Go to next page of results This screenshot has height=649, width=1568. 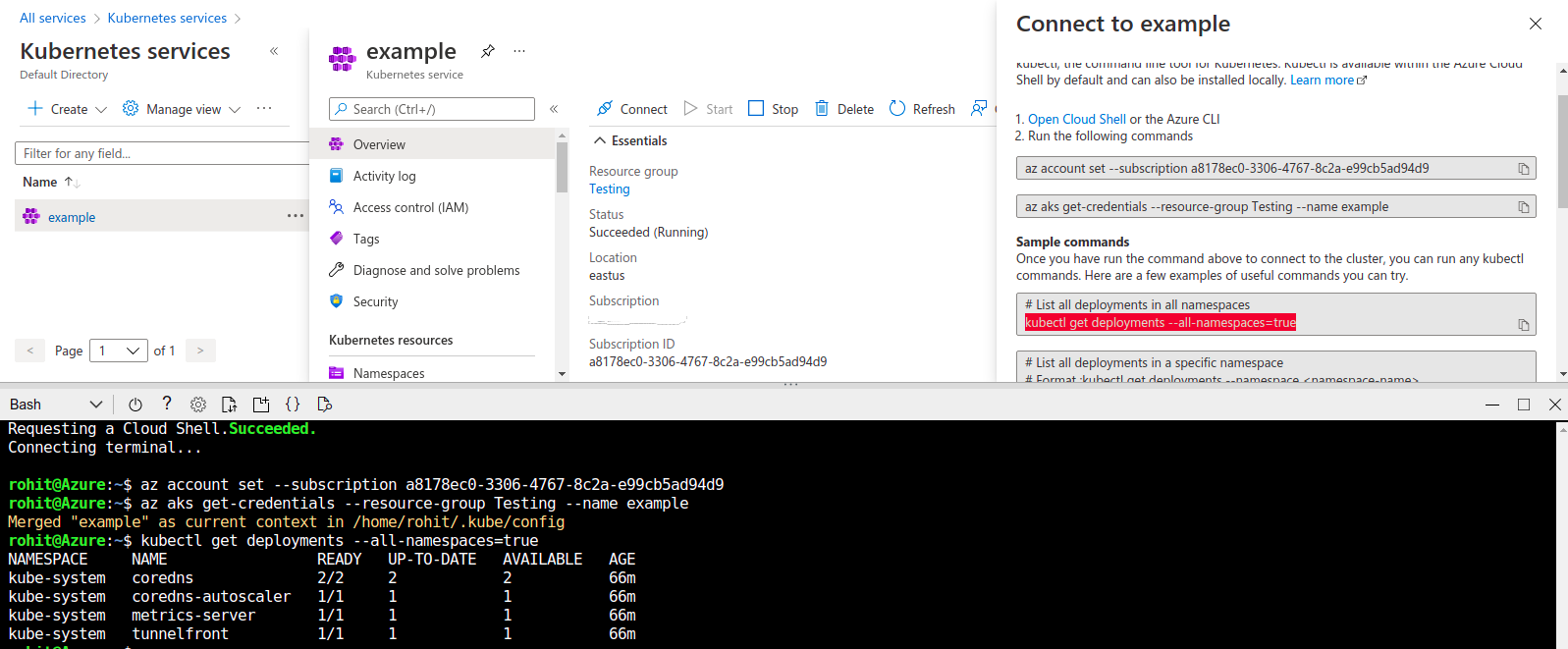200,351
